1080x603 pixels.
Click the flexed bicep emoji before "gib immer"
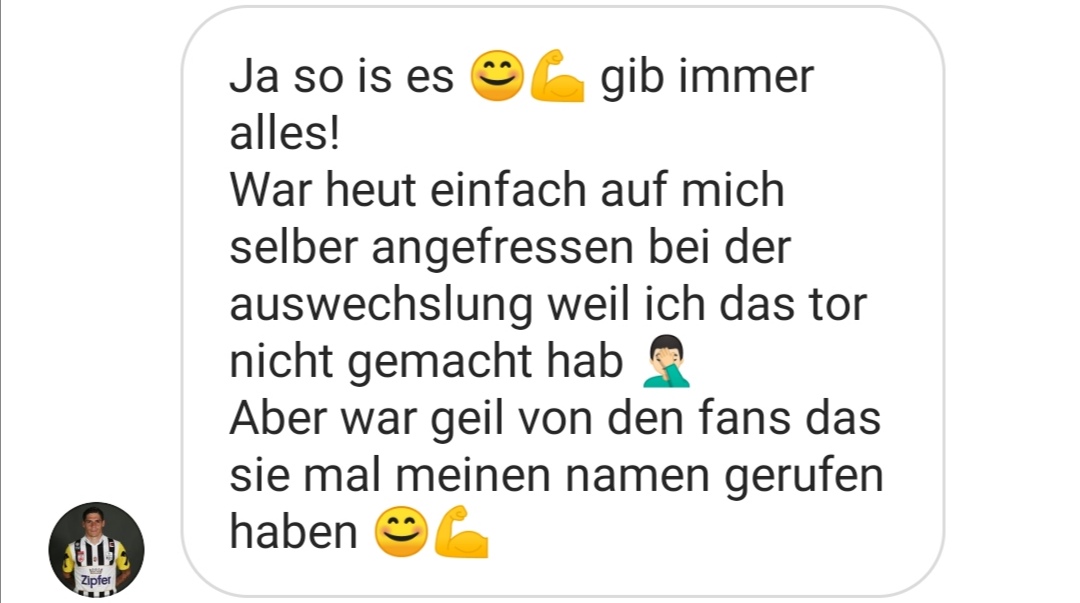pos(557,76)
